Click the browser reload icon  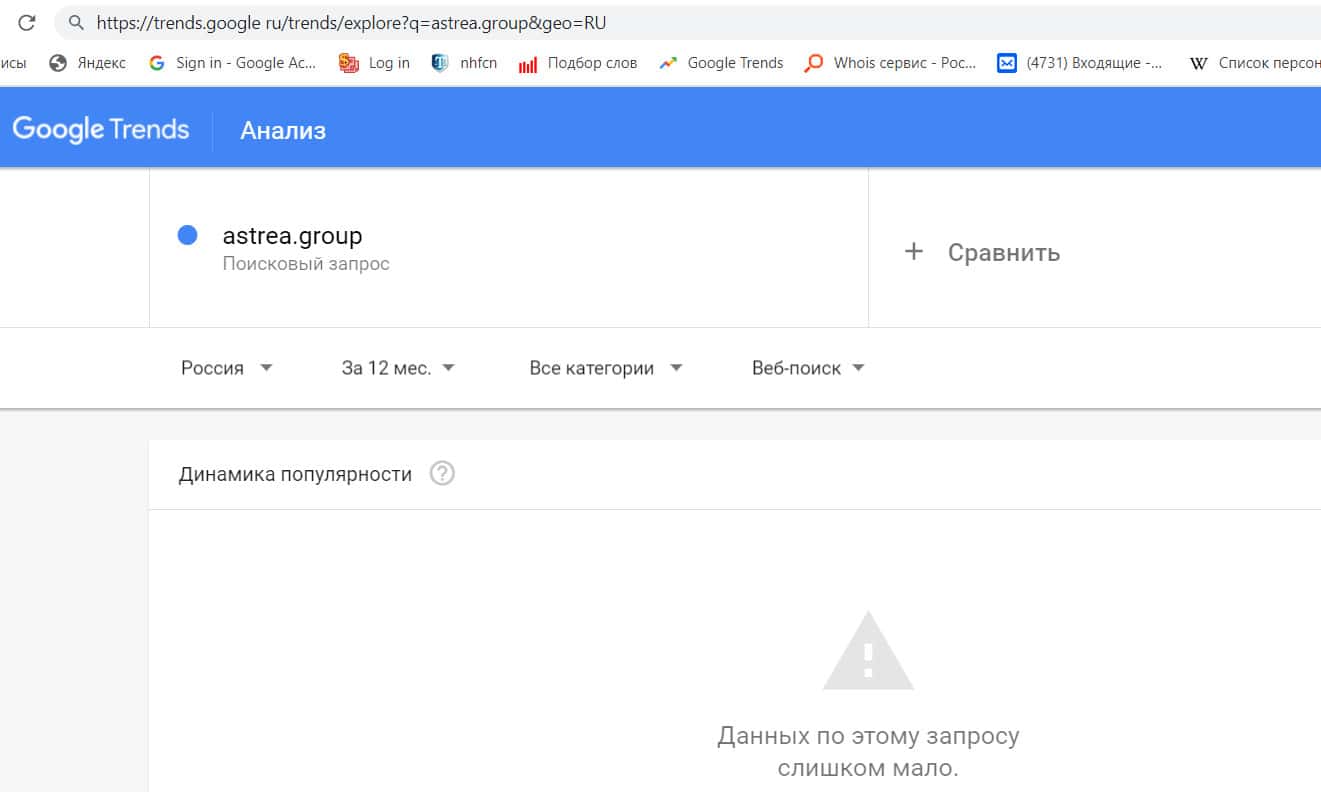click(x=26, y=22)
